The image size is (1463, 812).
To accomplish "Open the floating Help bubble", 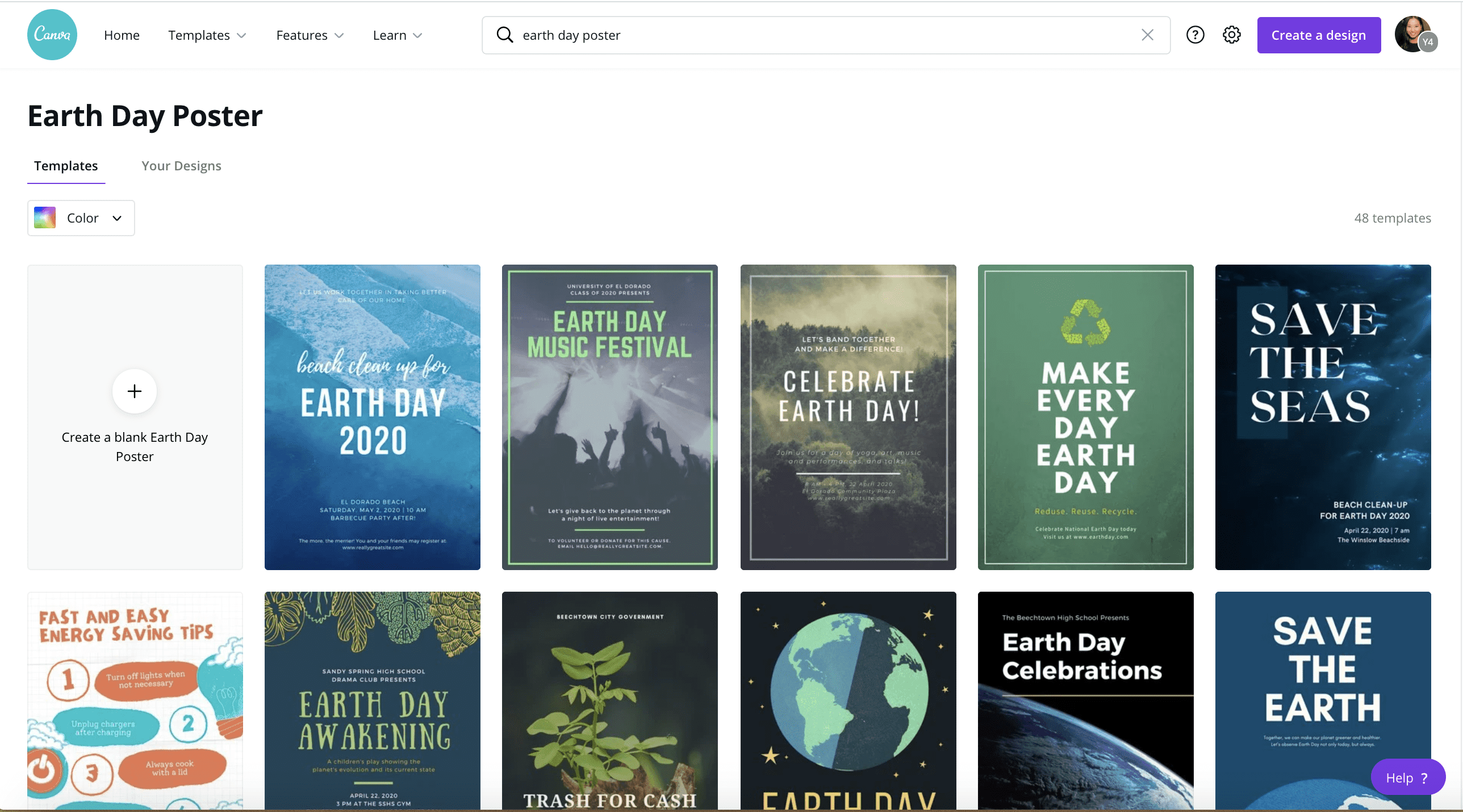I will pyautogui.click(x=1407, y=777).
